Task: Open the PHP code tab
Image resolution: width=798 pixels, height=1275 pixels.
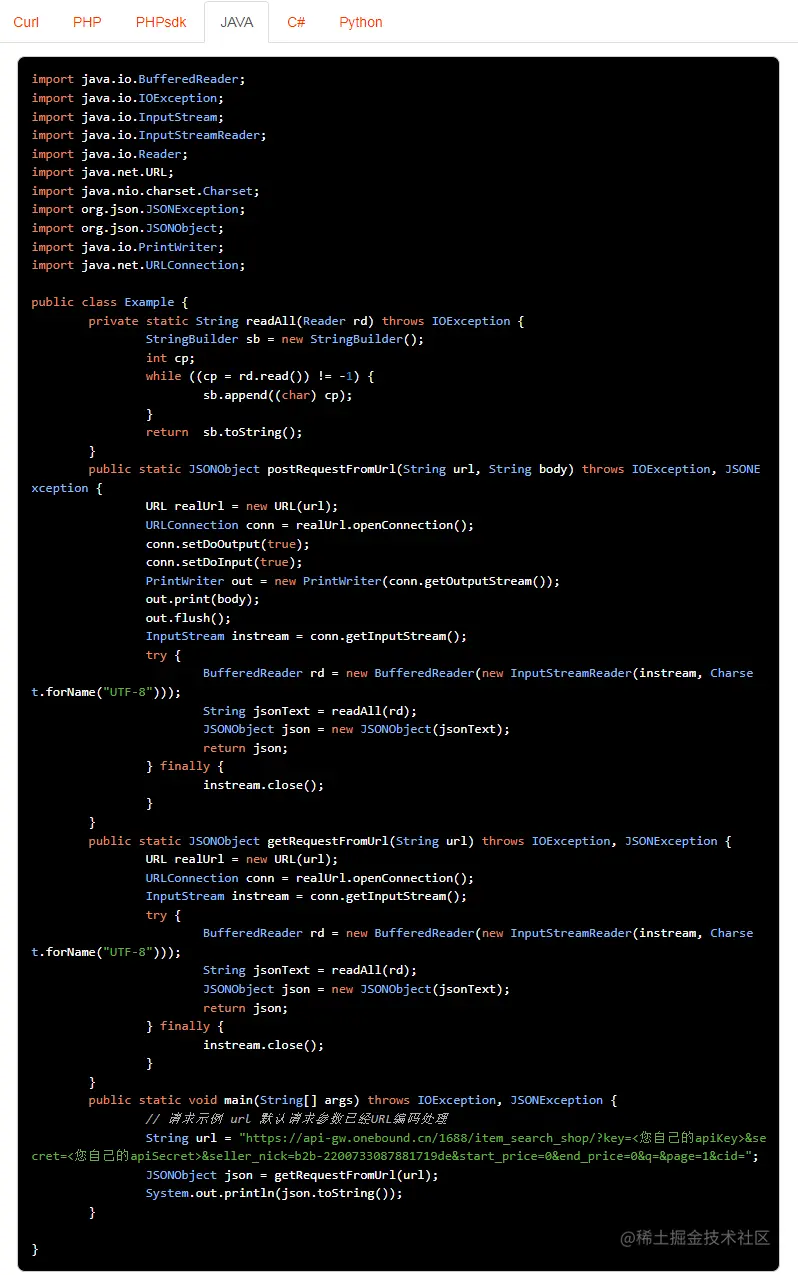Action: tap(87, 22)
